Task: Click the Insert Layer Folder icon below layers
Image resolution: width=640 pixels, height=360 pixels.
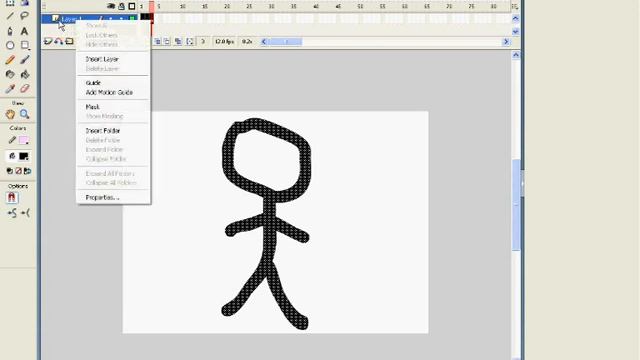Action: [x=69, y=41]
